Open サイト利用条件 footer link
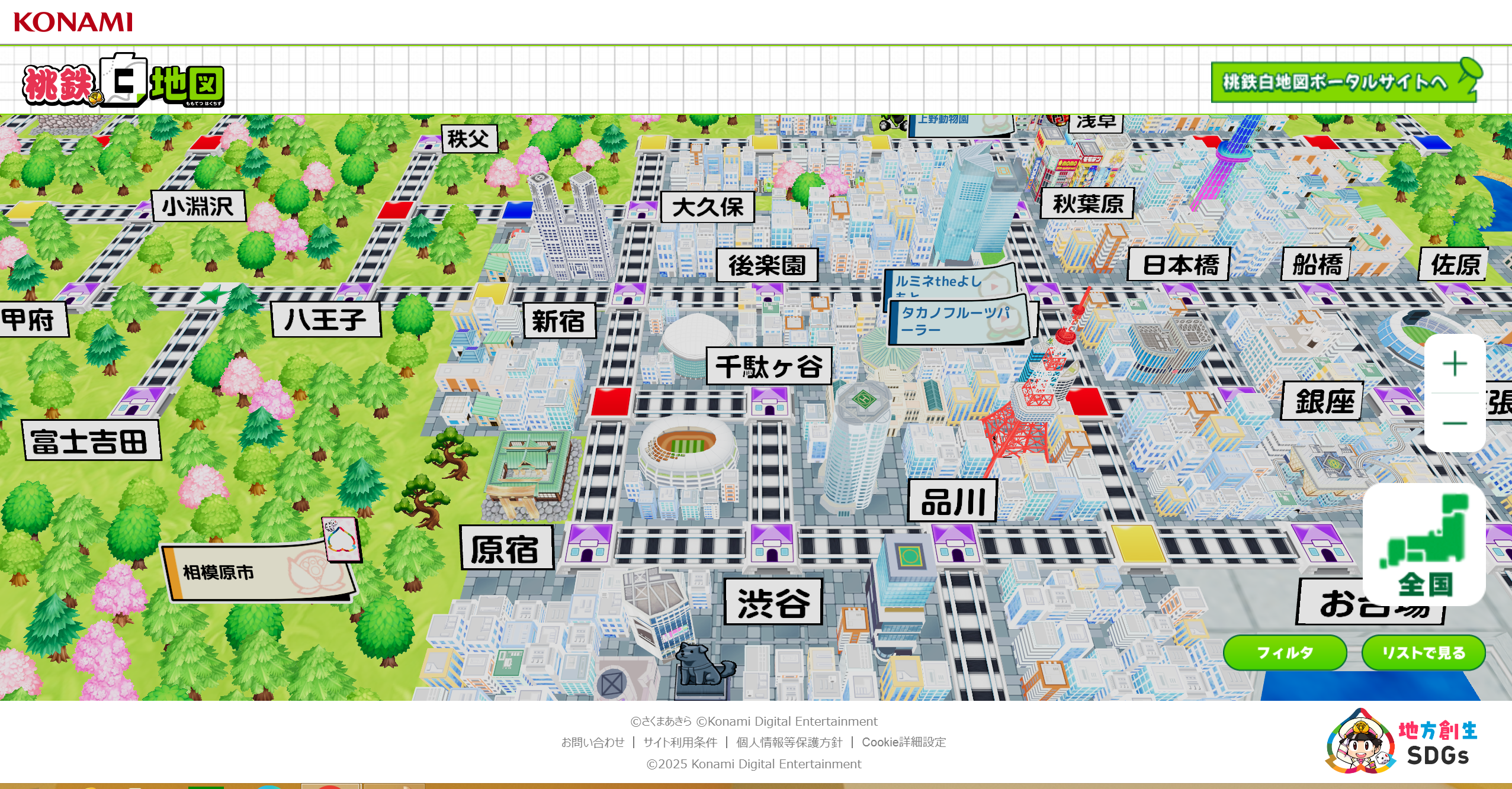 pyautogui.click(x=680, y=742)
